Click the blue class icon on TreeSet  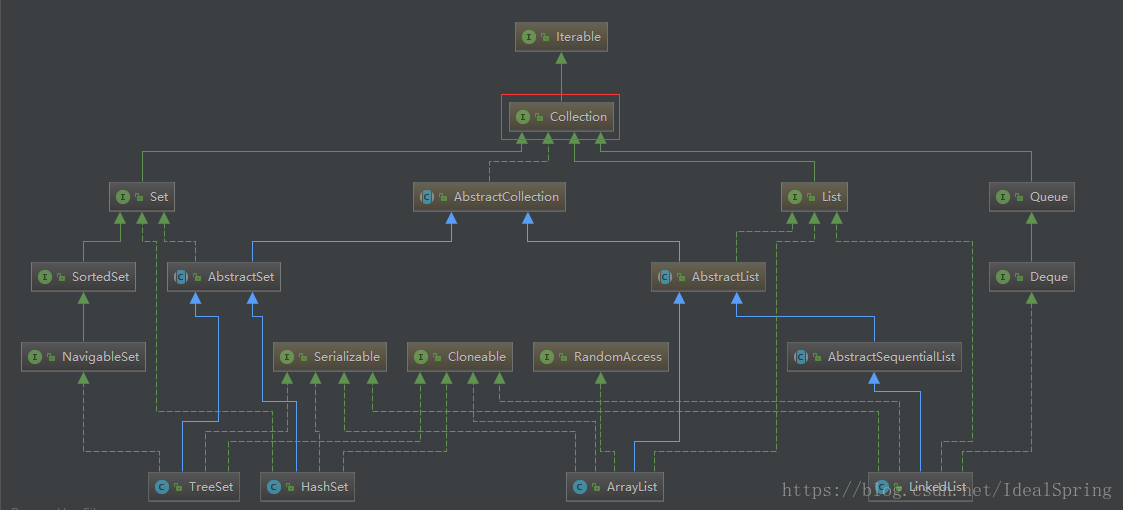(x=162, y=488)
